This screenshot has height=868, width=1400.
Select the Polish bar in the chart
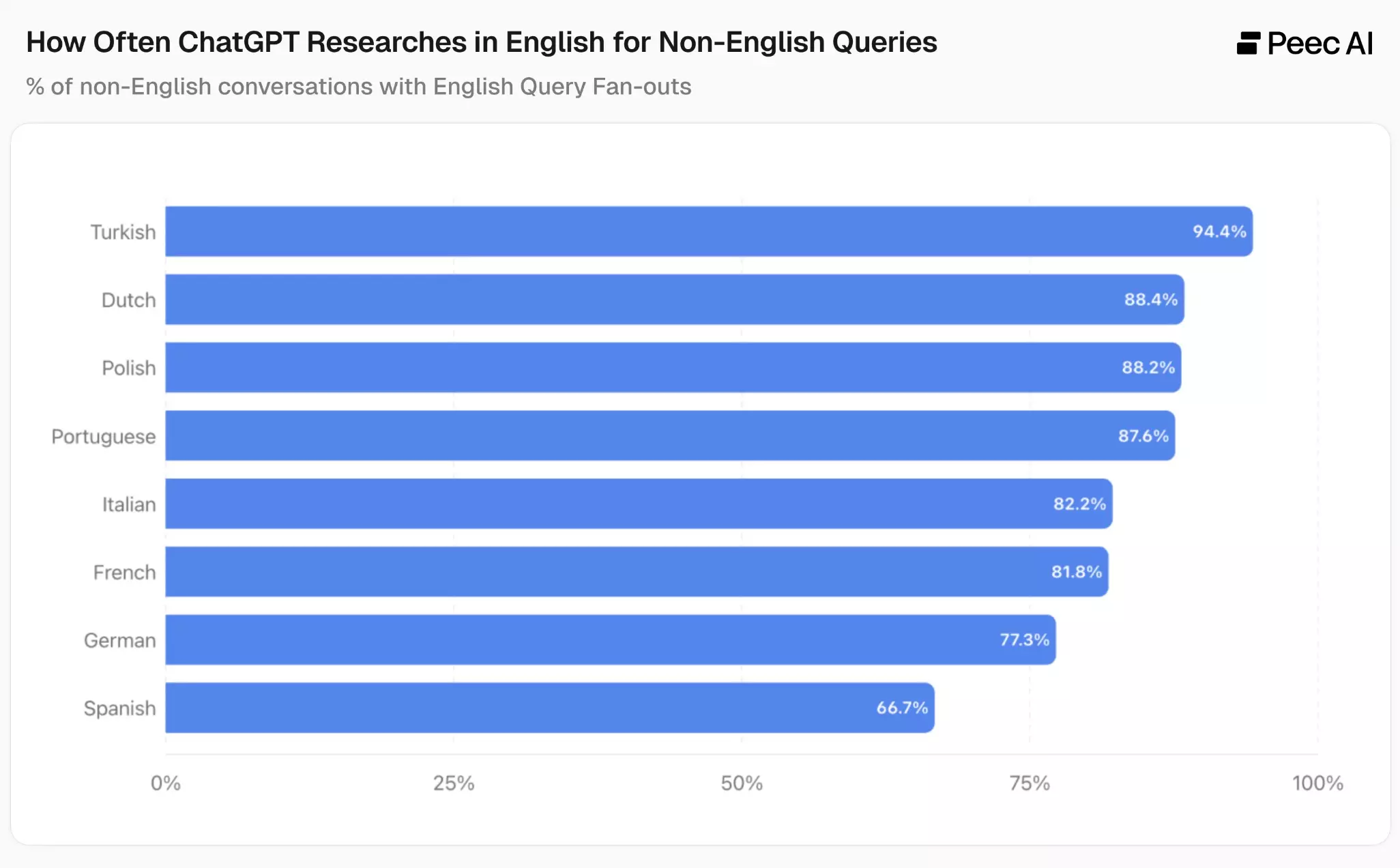pos(648,368)
